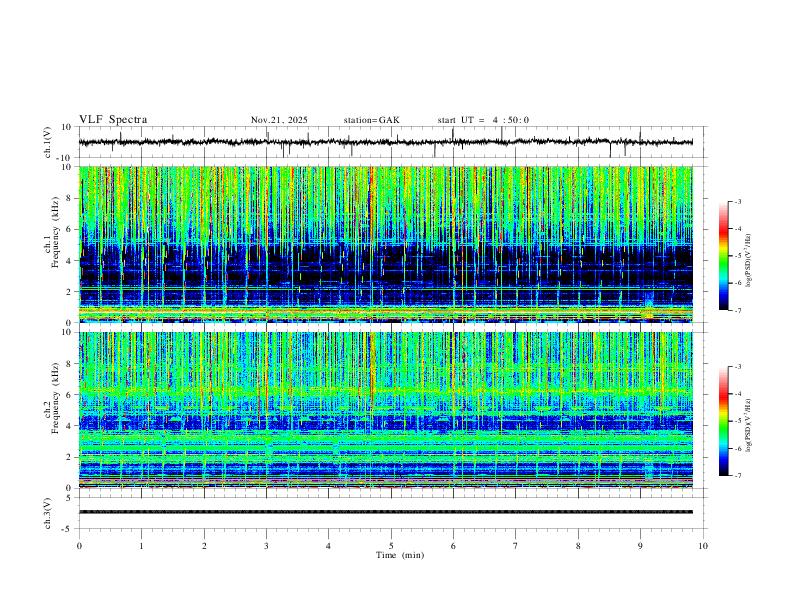792x612 pixels.
Task: Click the "station=GAK" label
Action: tap(372, 120)
